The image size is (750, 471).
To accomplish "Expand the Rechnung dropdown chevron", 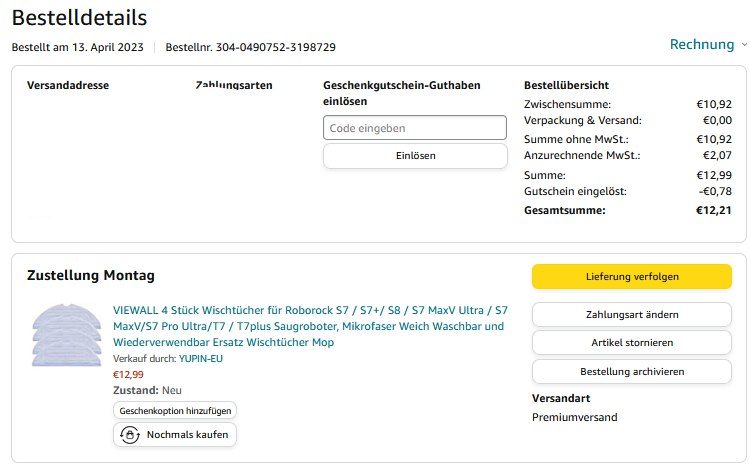I will [744, 45].
